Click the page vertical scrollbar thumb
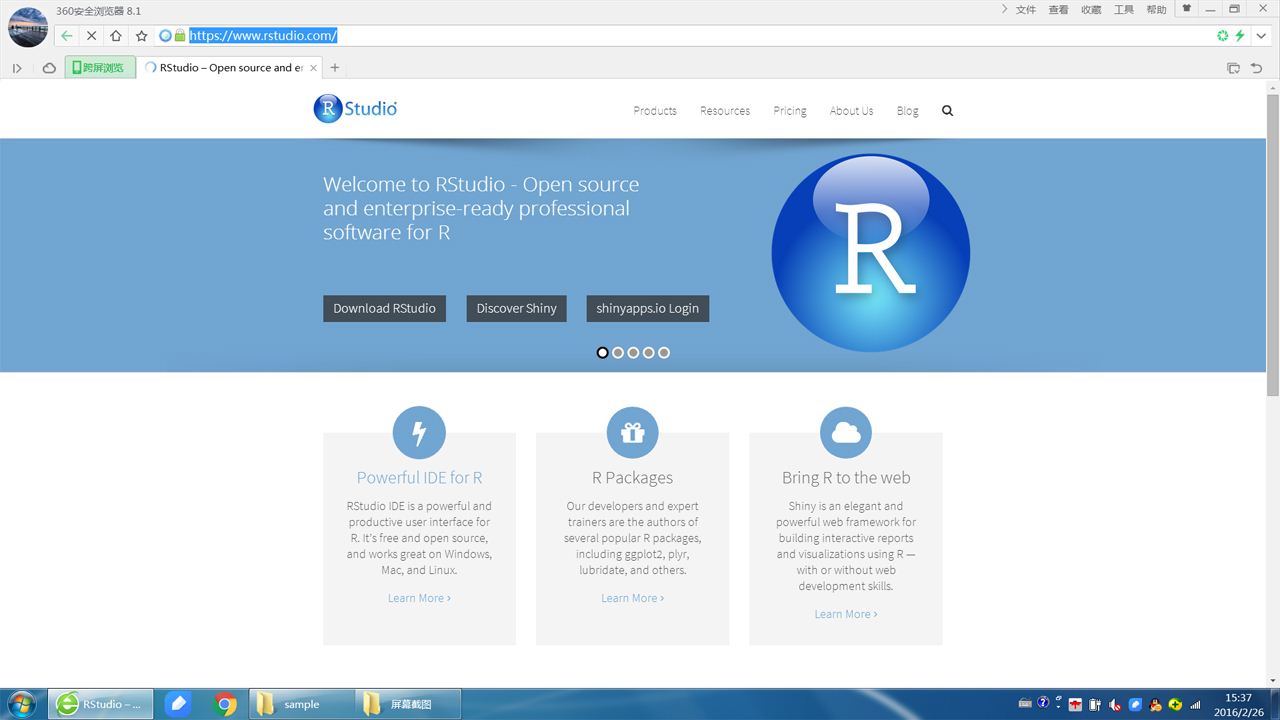 tap(1273, 245)
